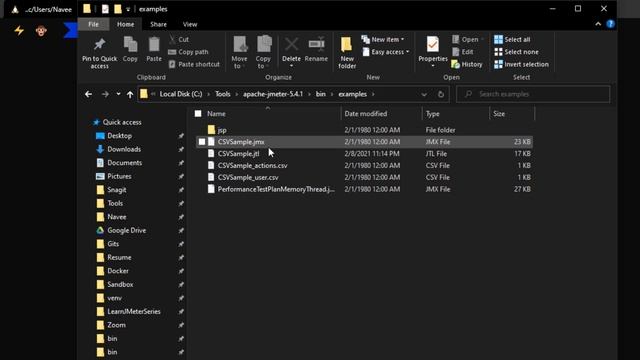Select the CSVSample_user.csv file
This screenshot has width=640, height=360.
click(248, 178)
